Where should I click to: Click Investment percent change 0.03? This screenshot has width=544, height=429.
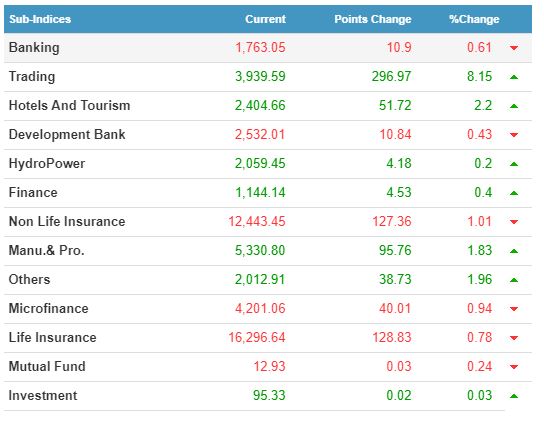point(479,396)
